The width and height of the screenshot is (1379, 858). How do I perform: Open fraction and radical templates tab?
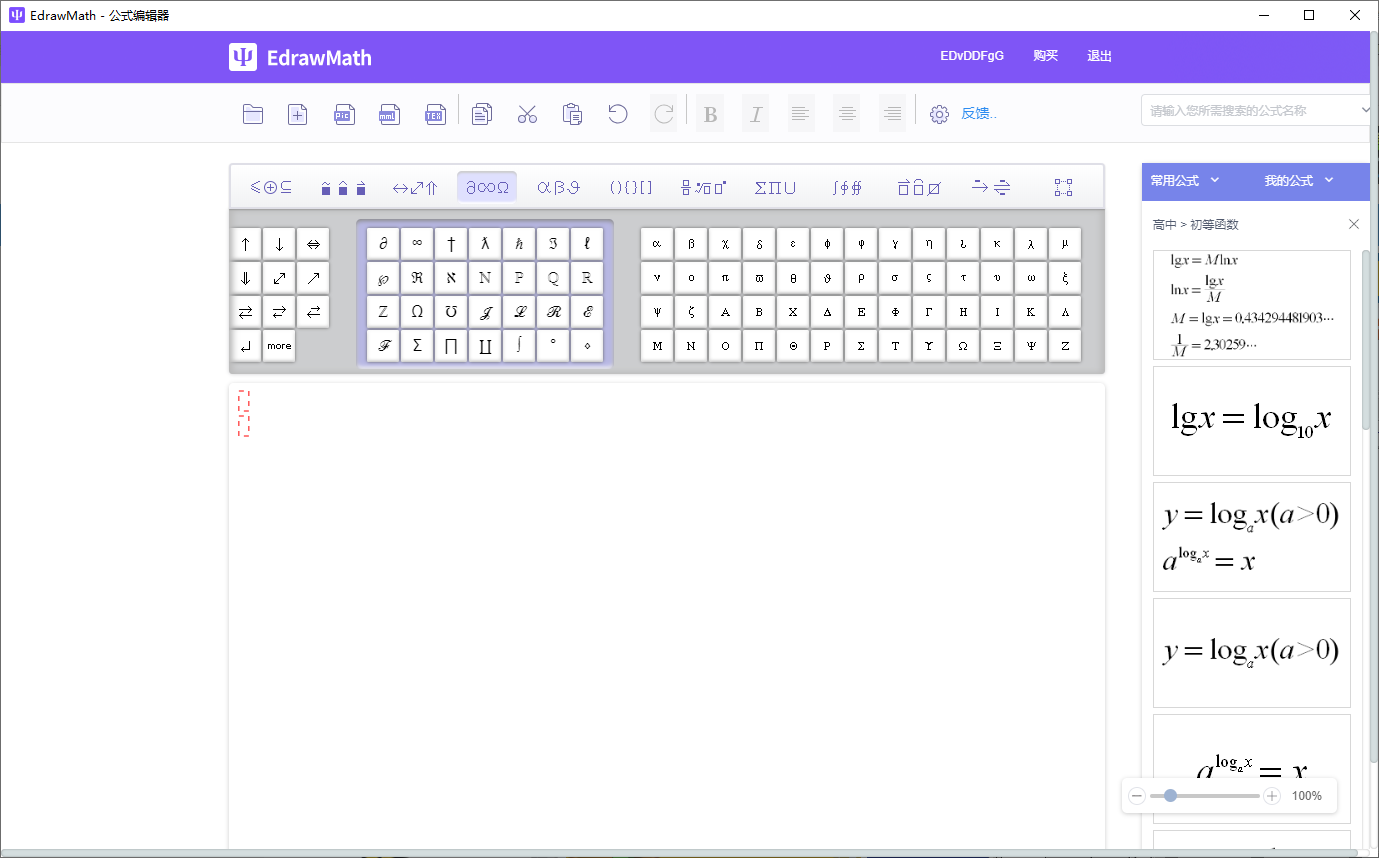[x=703, y=187]
